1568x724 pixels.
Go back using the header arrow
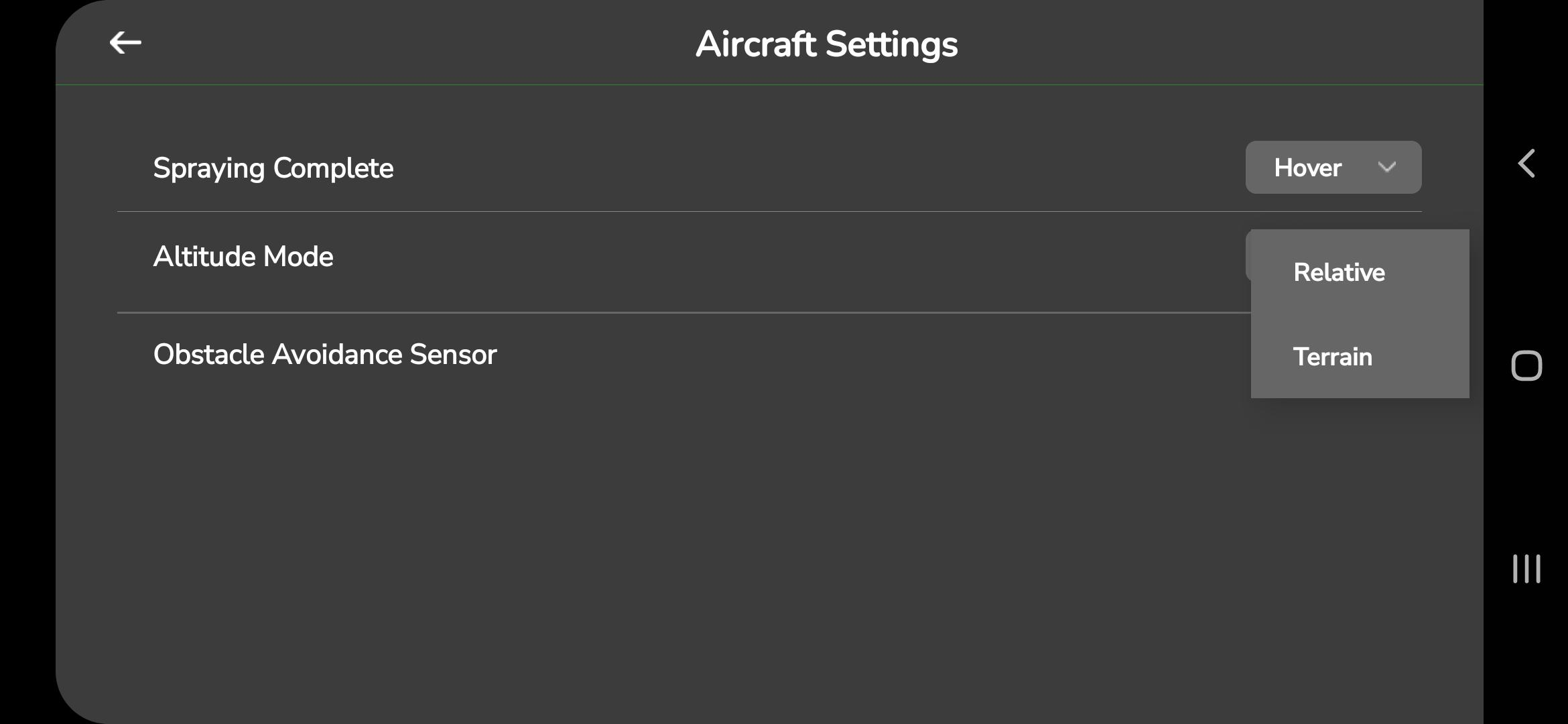pyautogui.click(x=125, y=43)
